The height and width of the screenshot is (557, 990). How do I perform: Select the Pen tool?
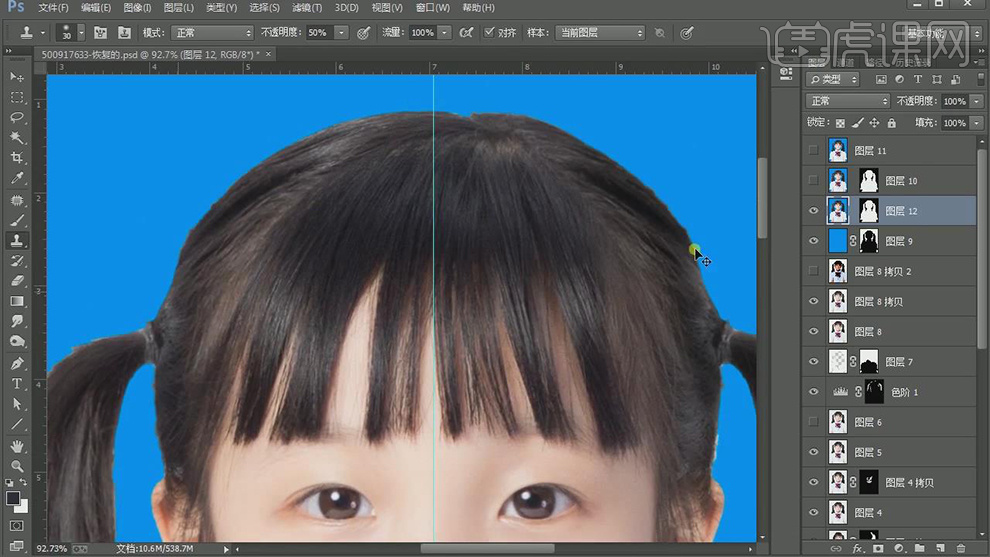17,364
